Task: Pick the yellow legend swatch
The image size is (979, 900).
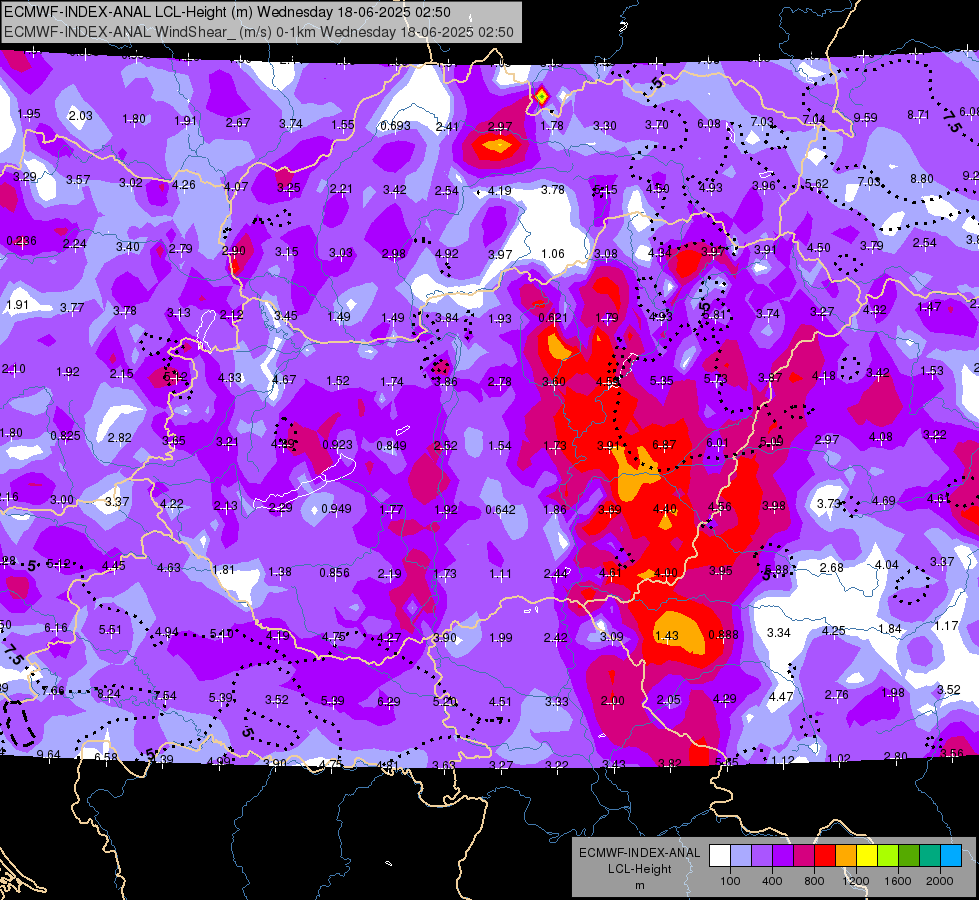Action: tap(867, 856)
